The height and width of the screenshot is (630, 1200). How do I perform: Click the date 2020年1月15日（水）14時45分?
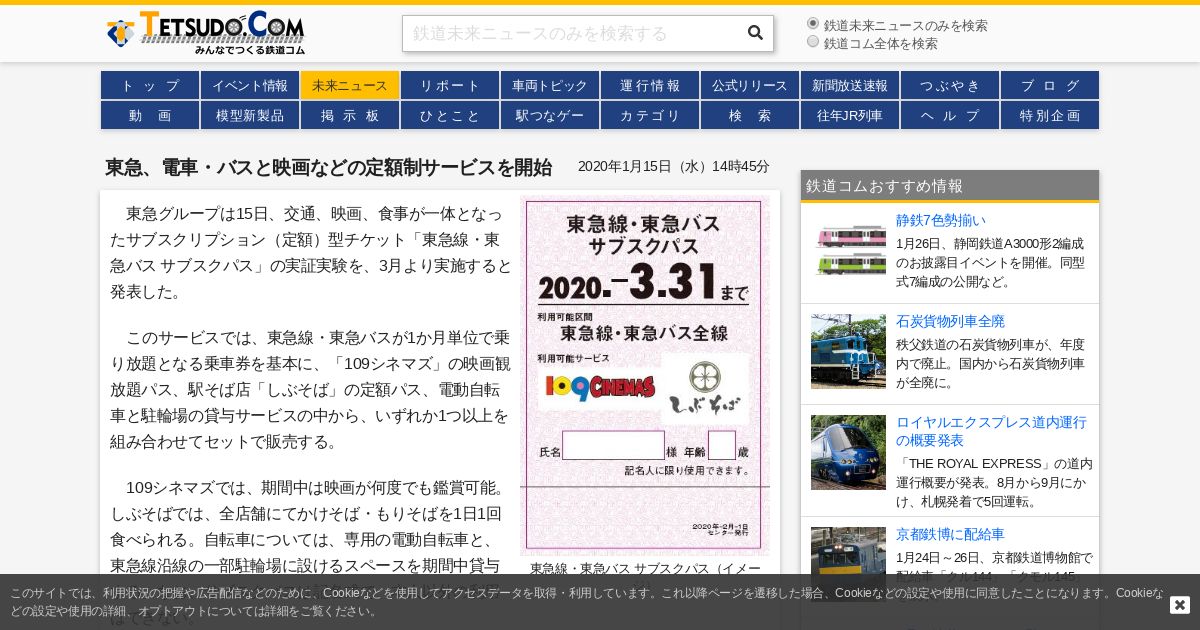674,166
